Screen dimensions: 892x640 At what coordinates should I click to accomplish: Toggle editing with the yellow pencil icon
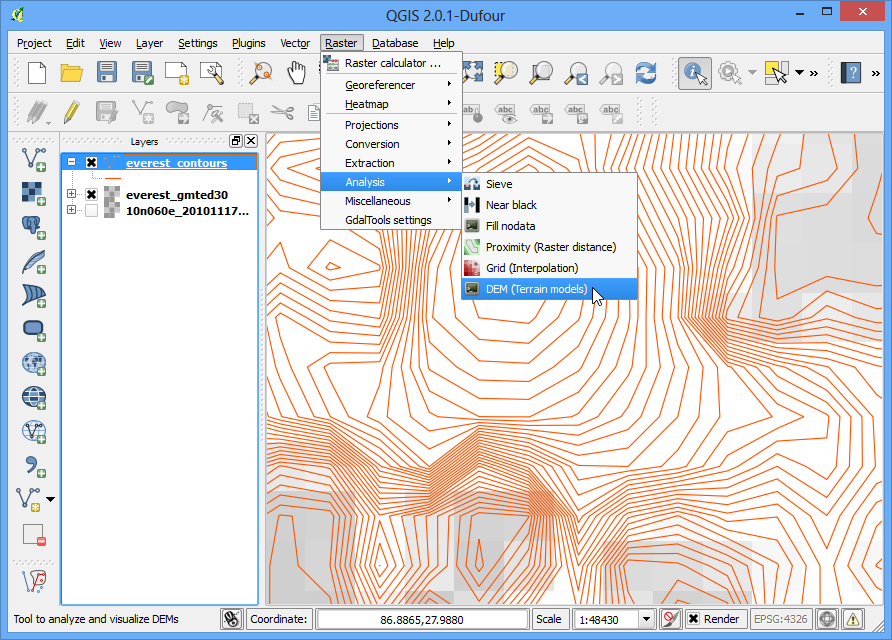click(x=72, y=112)
